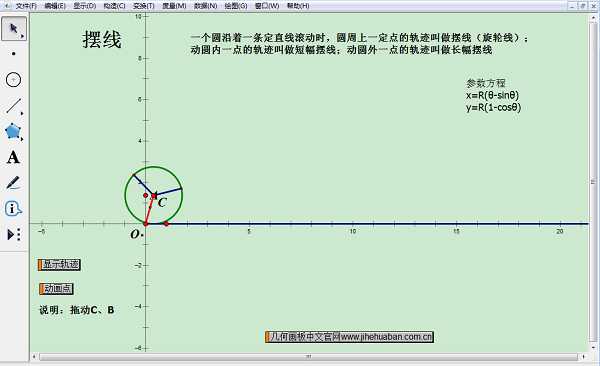The height and width of the screenshot is (366, 600).
Task: Select the Compass circle tool
Action: [x=13, y=80]
